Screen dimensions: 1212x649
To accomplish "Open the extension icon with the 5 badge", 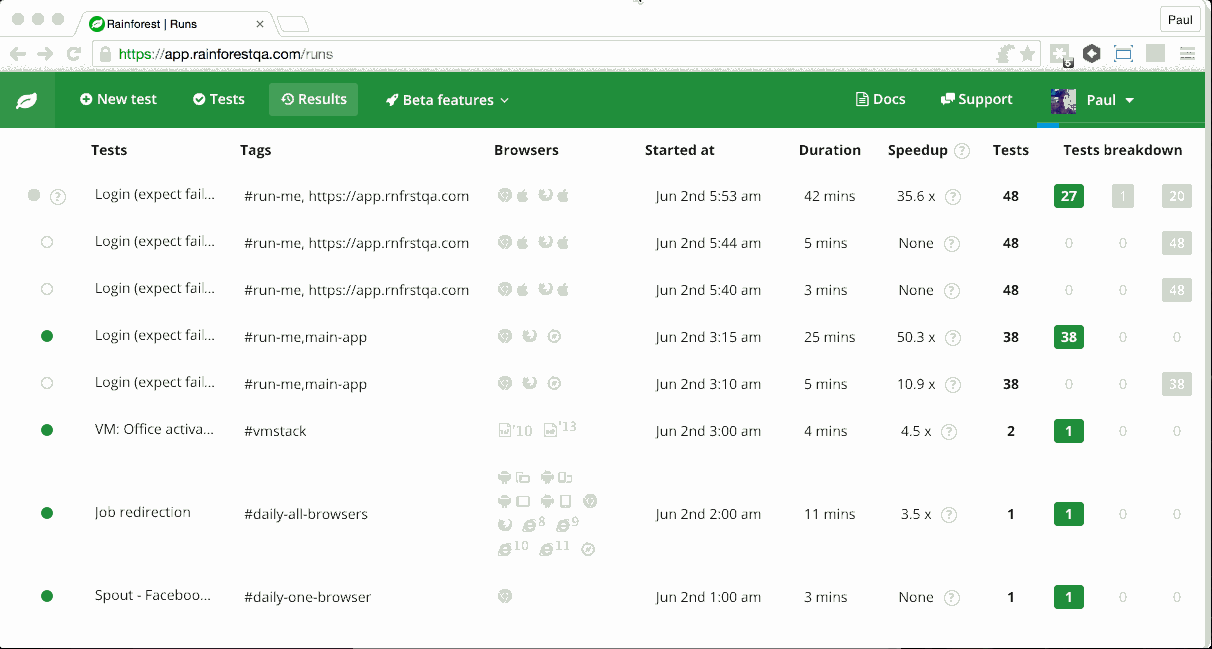I will [x=1061, y=54].
